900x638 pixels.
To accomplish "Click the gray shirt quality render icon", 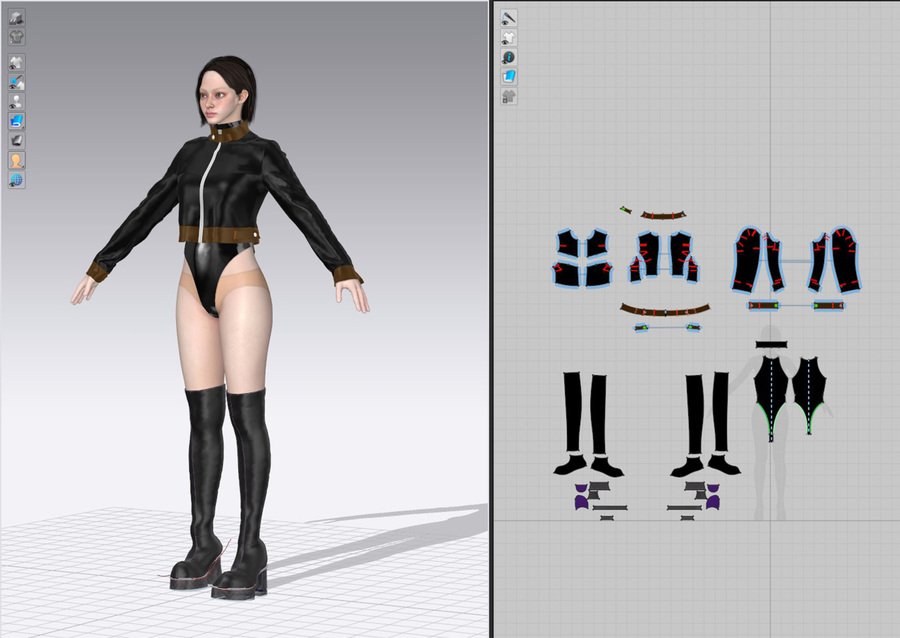I will [17, 37].
